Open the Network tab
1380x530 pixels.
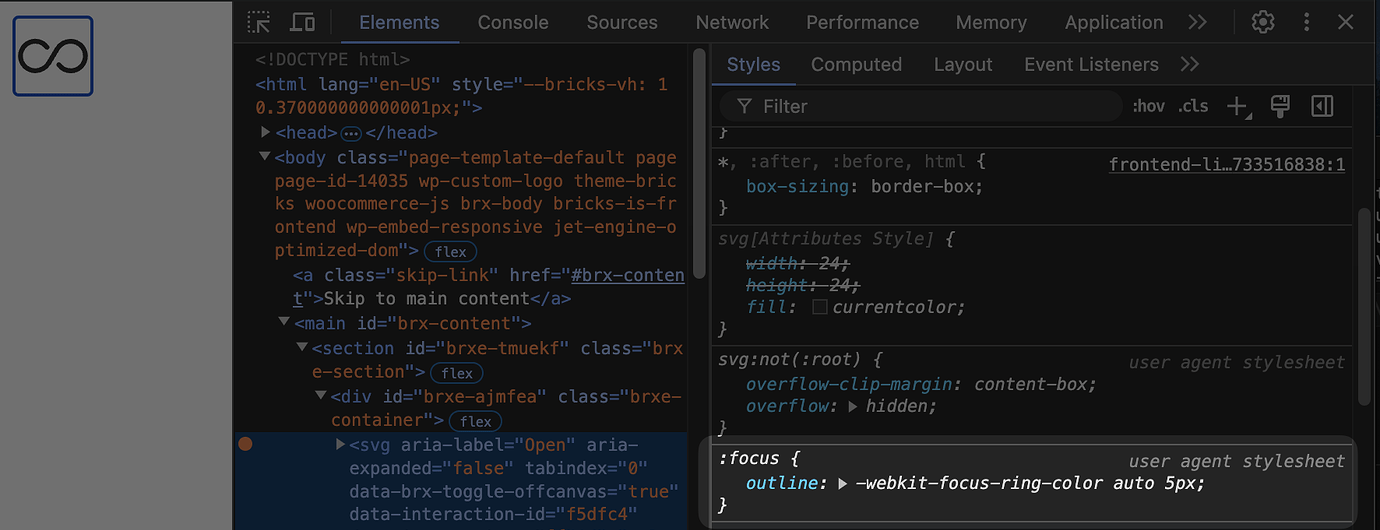(x=732, y=22)
